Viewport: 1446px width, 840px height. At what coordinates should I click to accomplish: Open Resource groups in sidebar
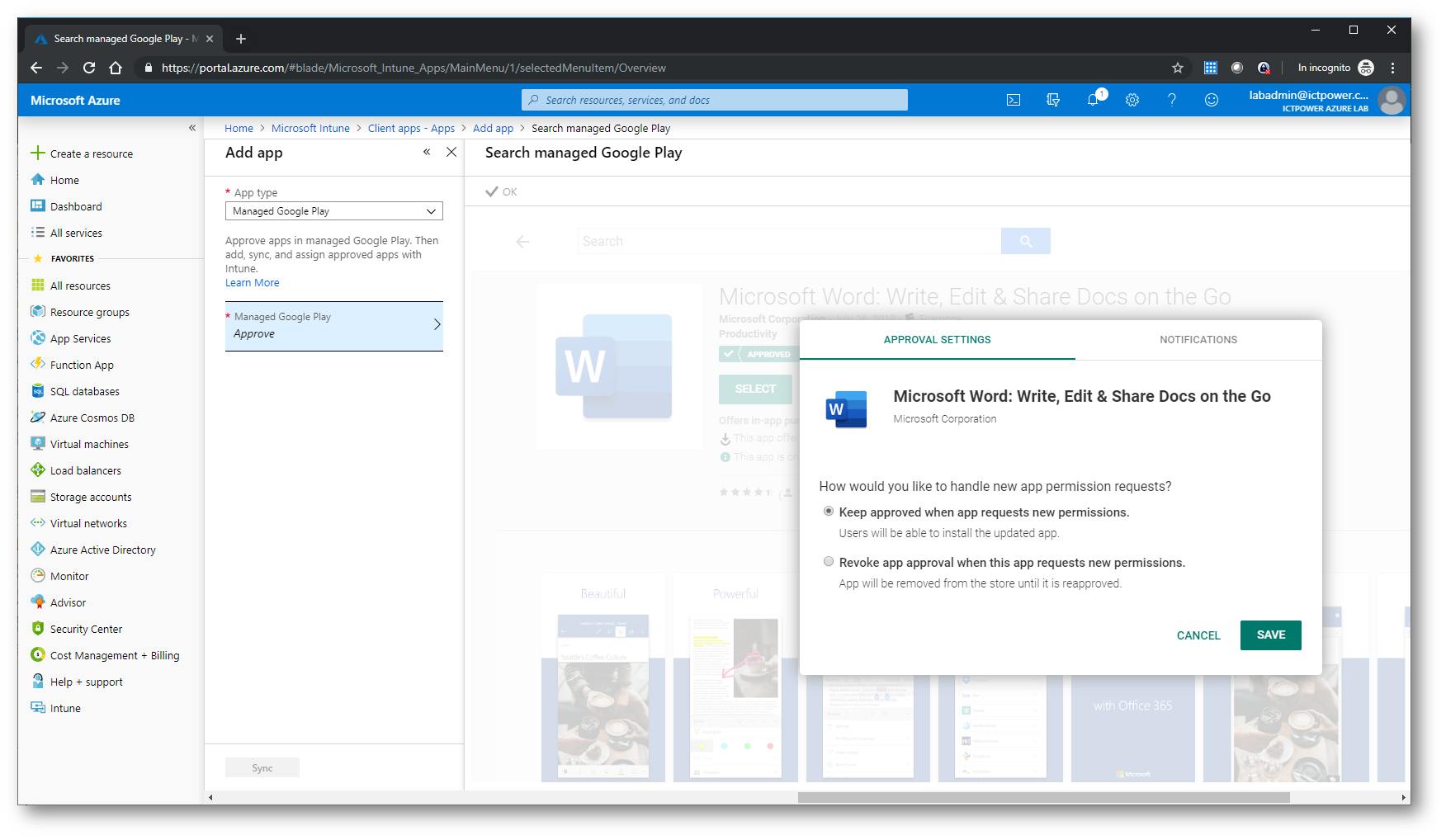click(x=89, y=312)
